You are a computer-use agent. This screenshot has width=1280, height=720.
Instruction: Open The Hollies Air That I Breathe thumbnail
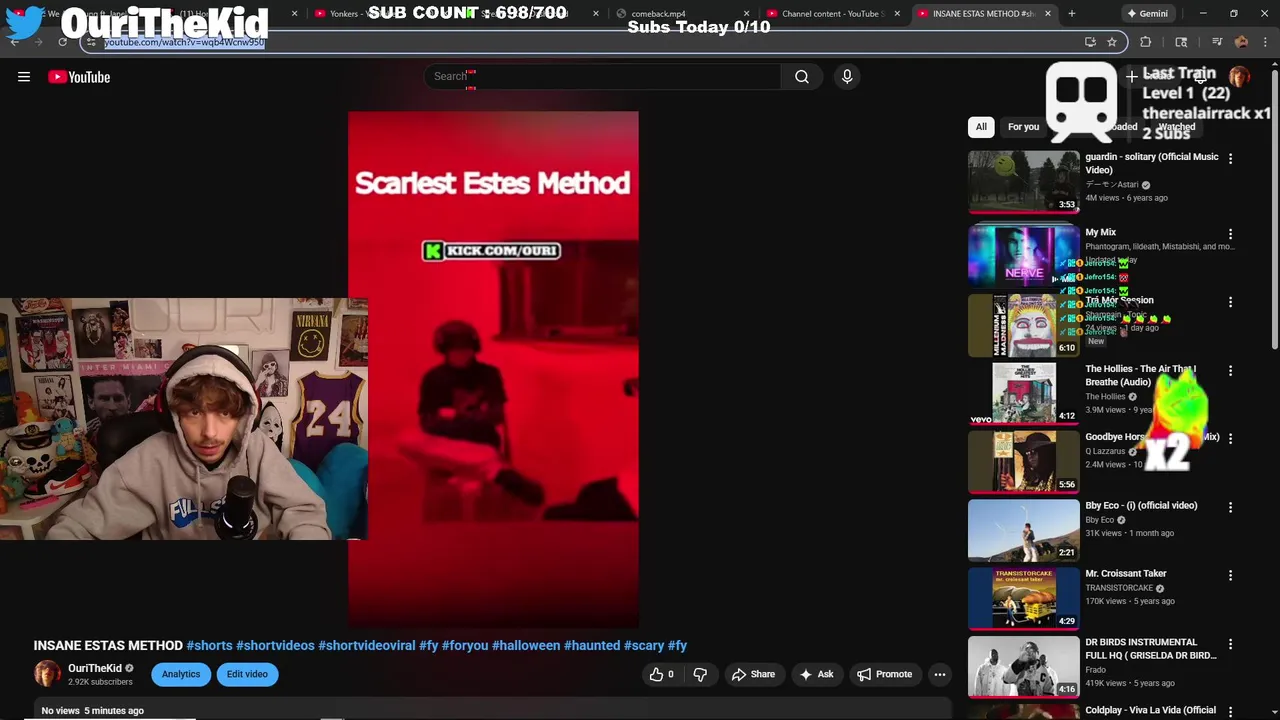click(1024, 393)
